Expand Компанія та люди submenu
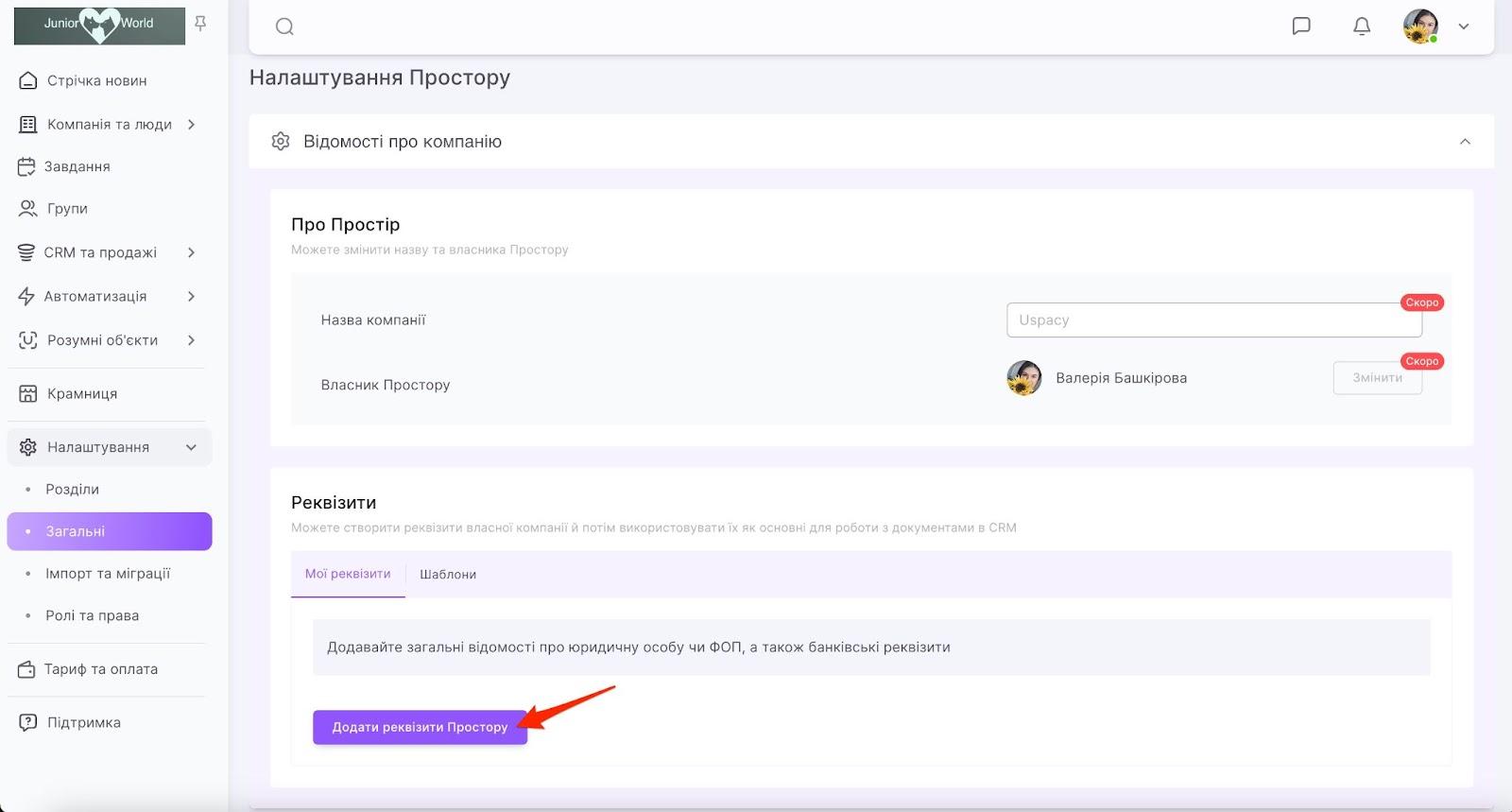 click(192, 125)
